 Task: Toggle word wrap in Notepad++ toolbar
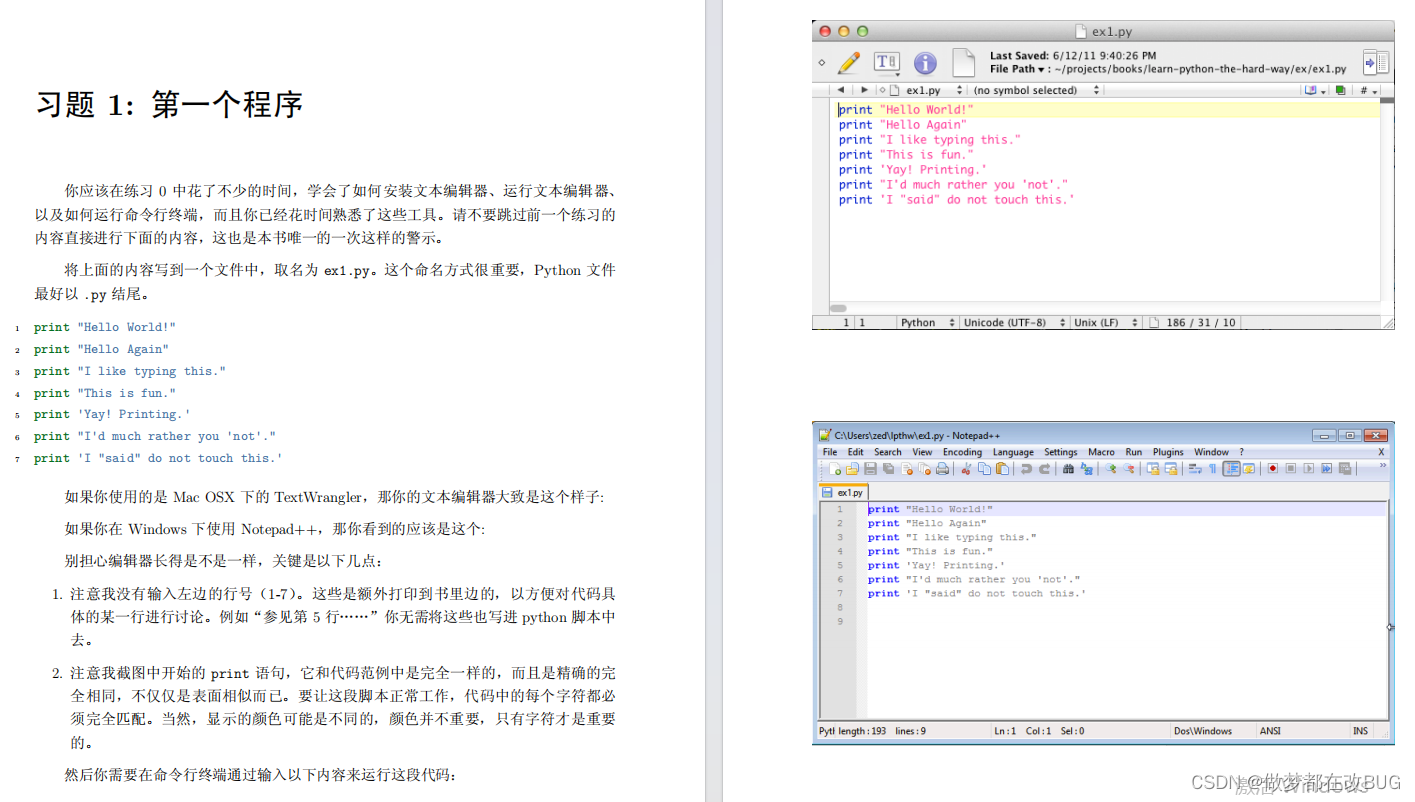[x=1193, y=469]
